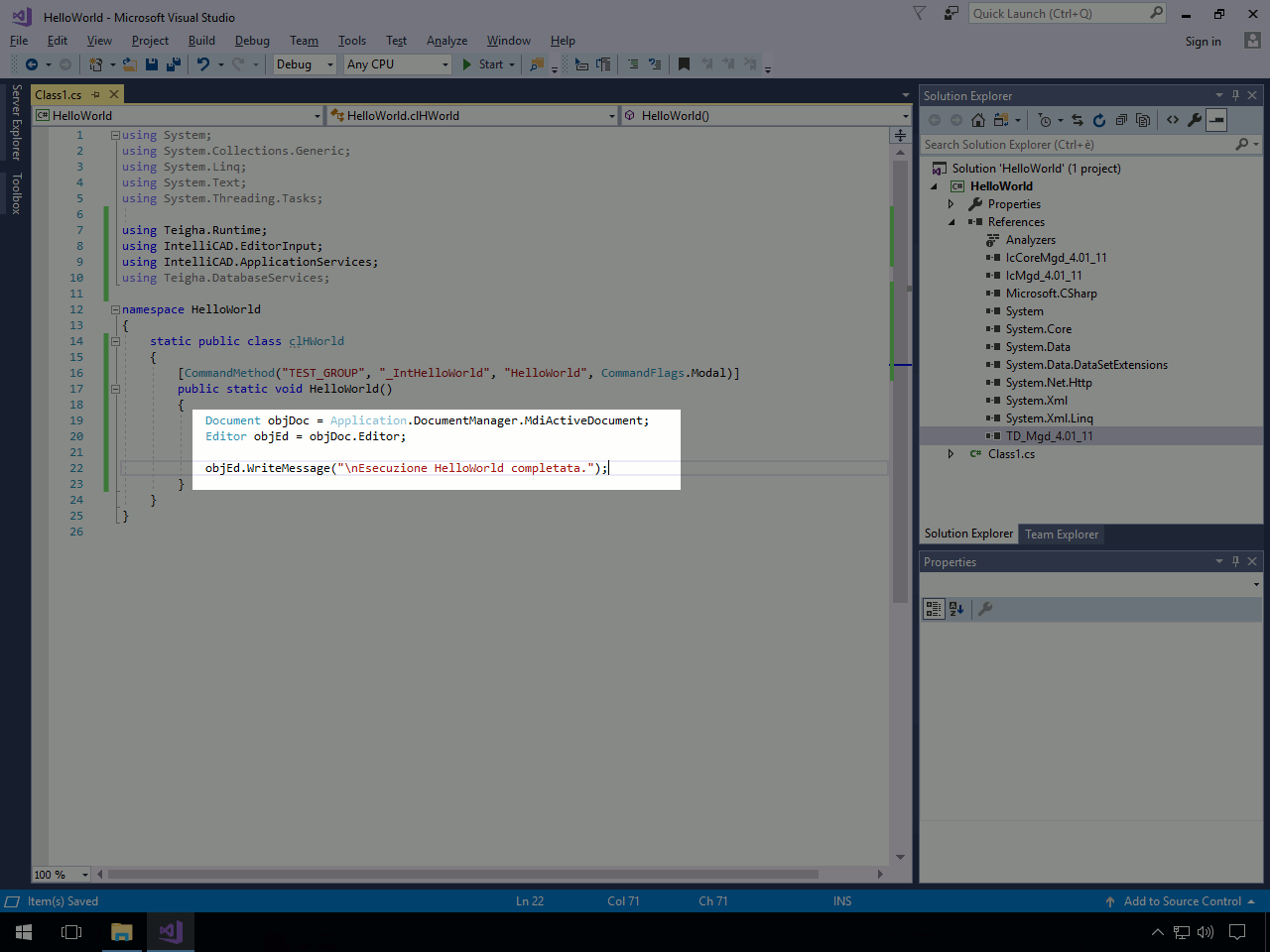
Task: Open project Properties via the wrench icon
Action: pos(1195,120)
